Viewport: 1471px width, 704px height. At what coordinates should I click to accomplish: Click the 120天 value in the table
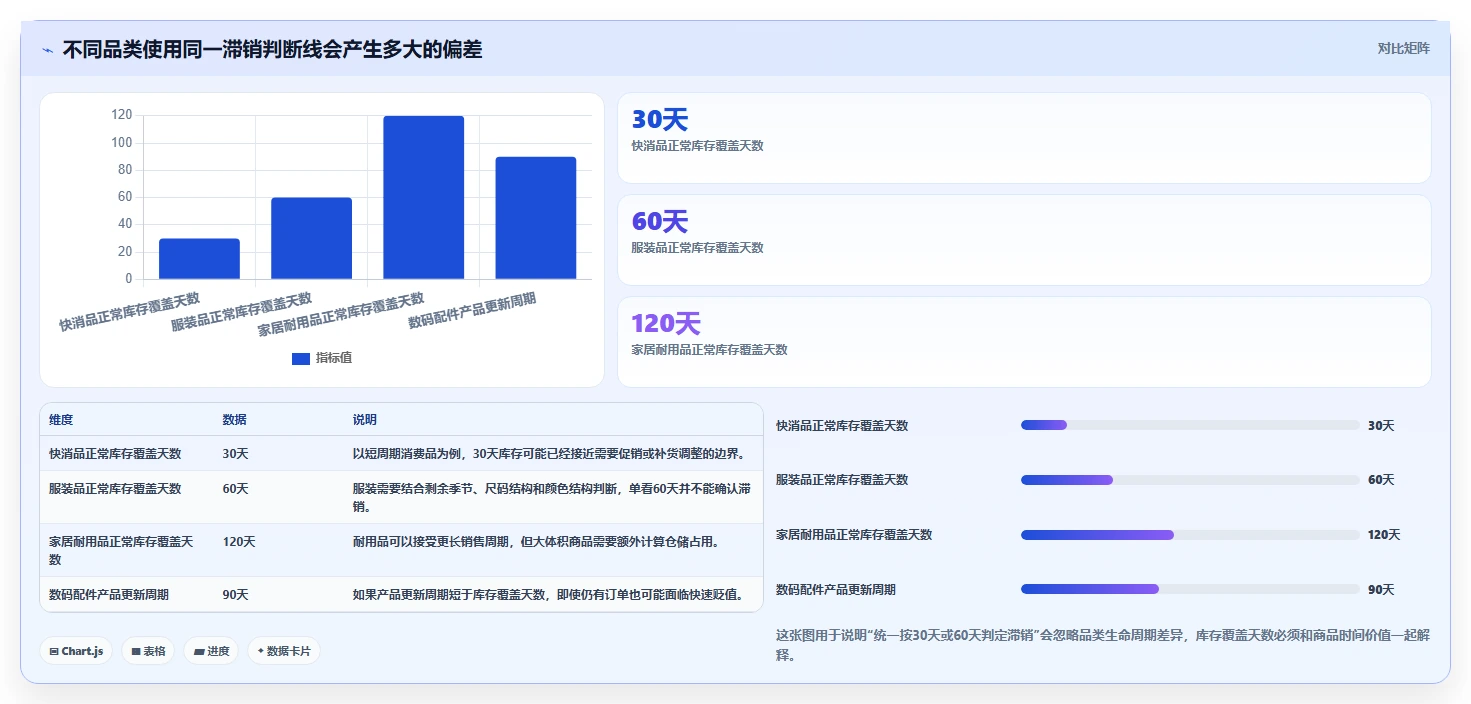[239, 542]
